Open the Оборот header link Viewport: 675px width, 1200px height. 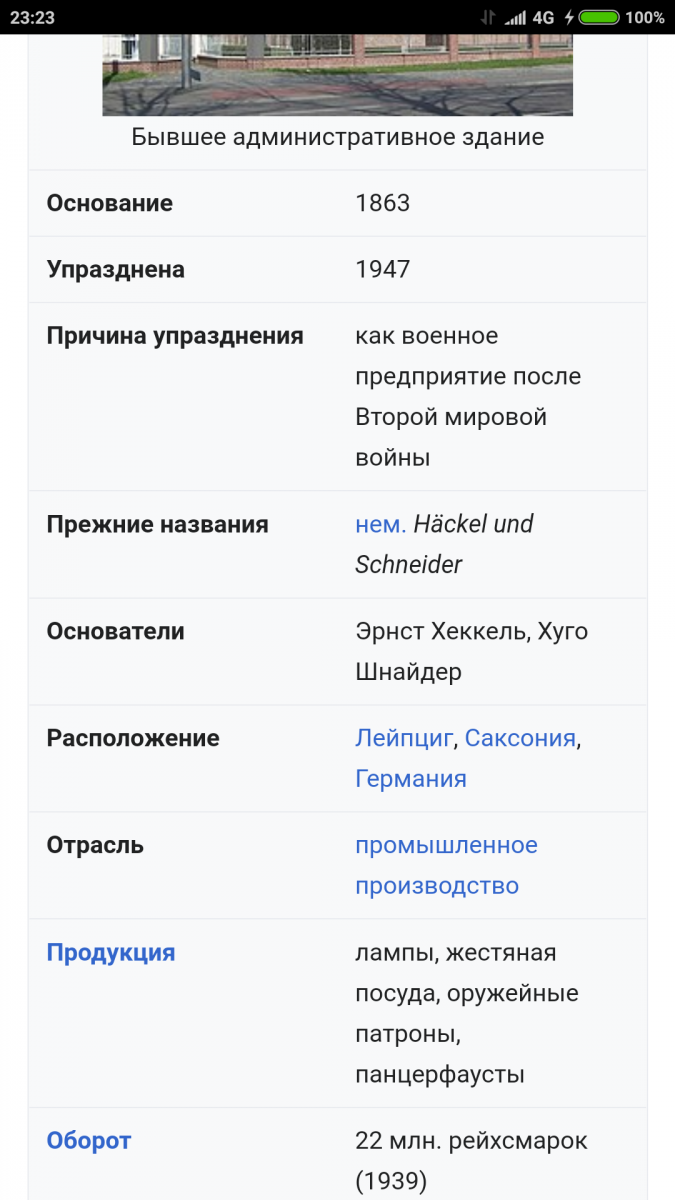click(89, 1140)
